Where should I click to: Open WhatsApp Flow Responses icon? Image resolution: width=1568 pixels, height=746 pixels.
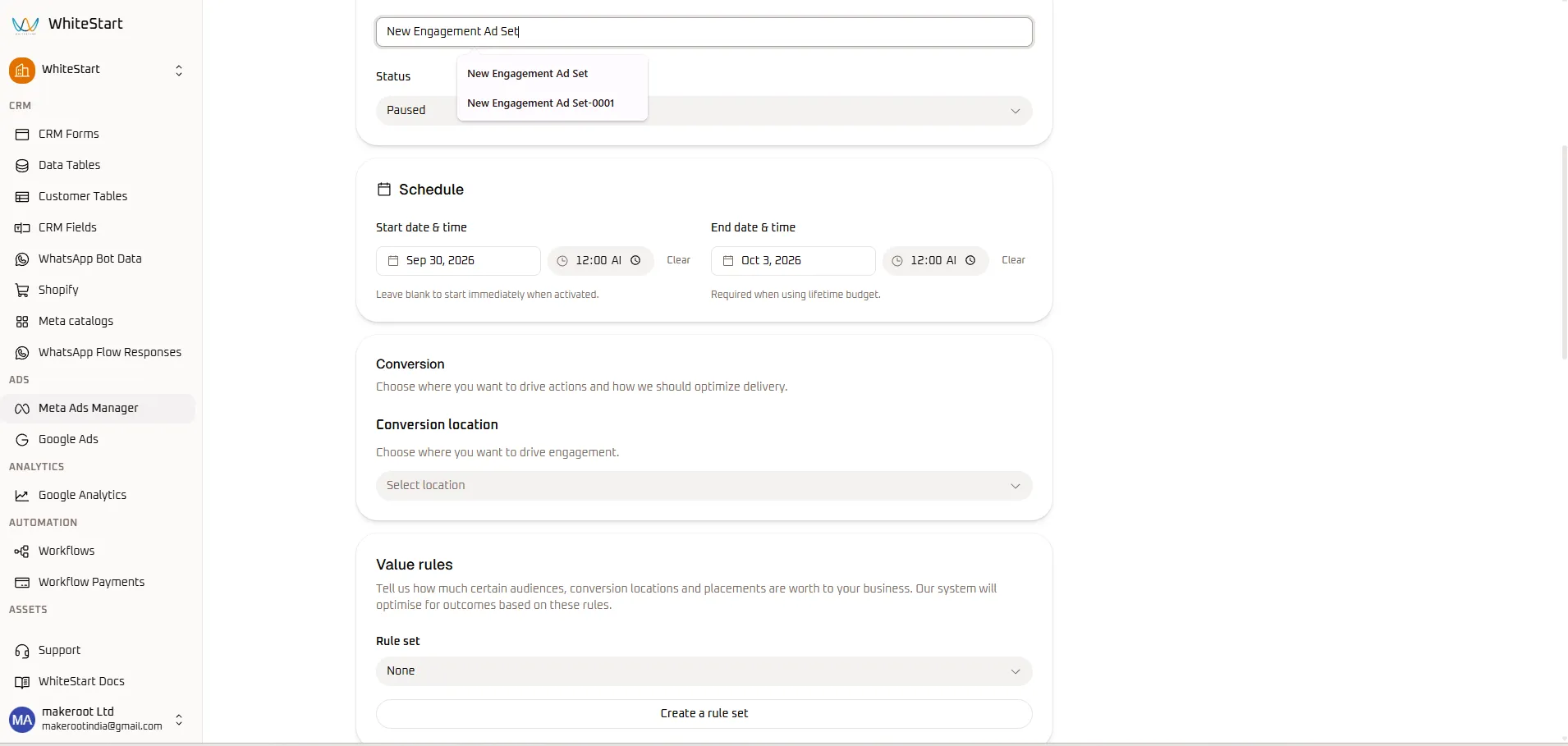pyautogui.click(x=22, y=352)
